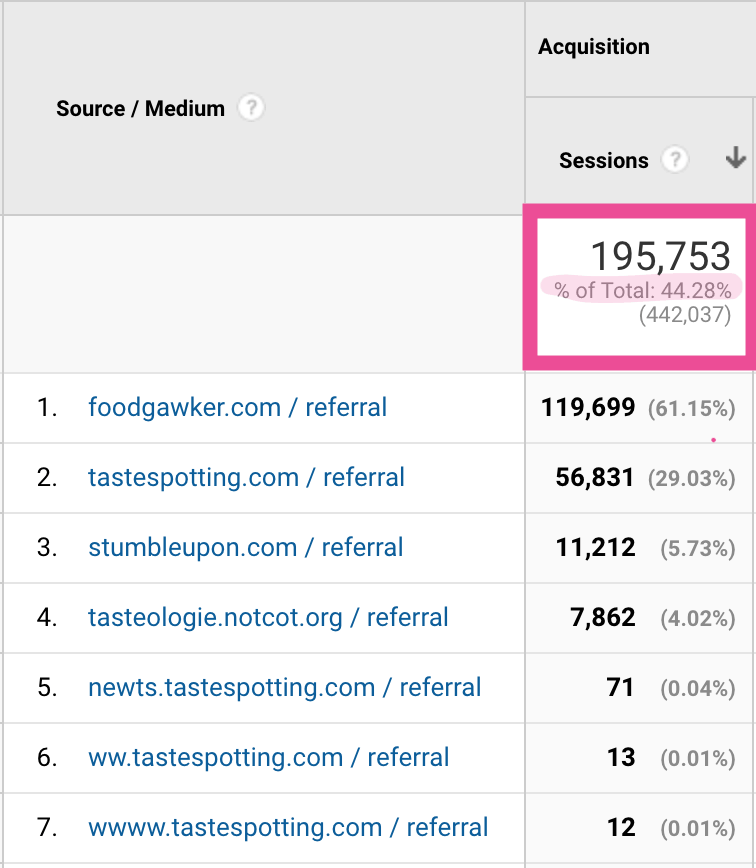Click the Sessions sort descending arrow

736,158
